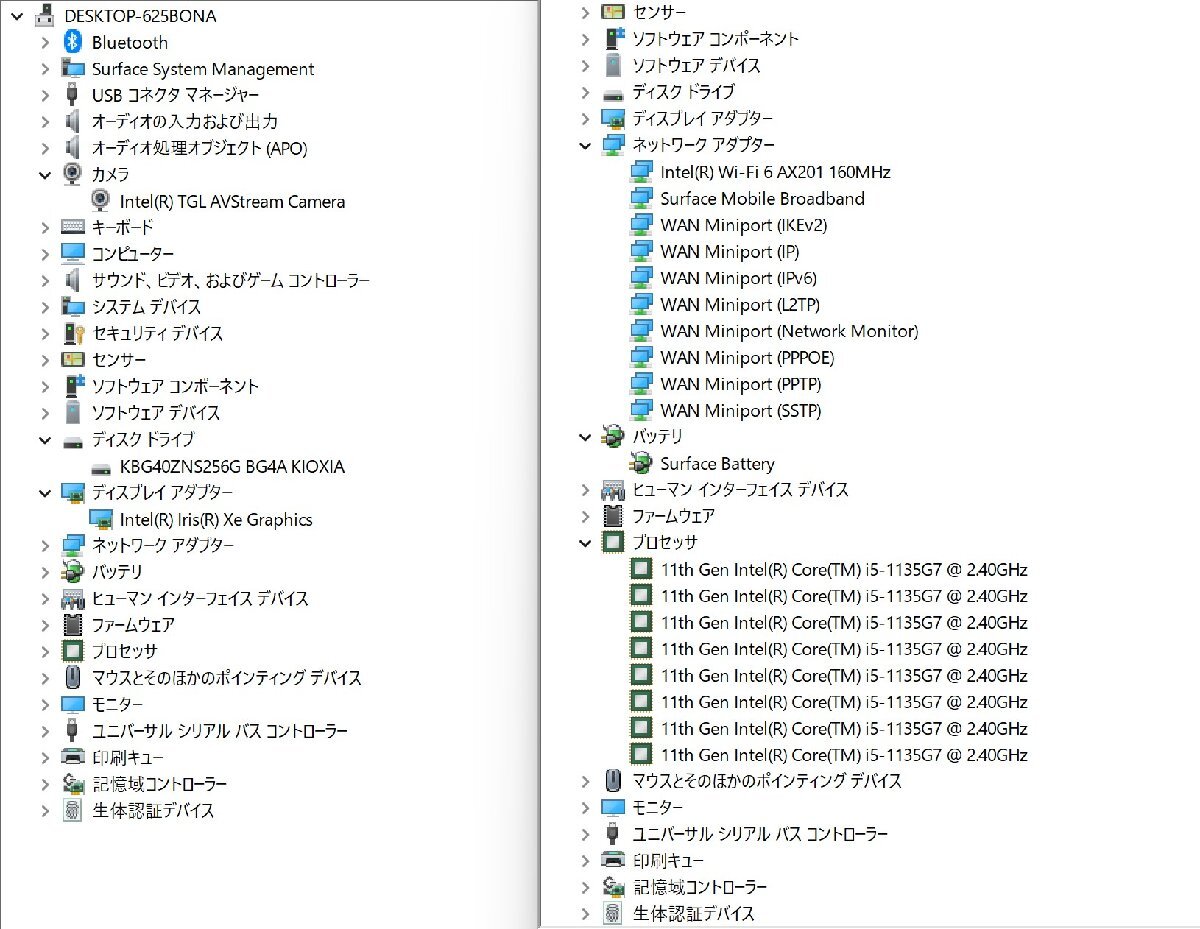Collapse the expanded ディスク ドライブ node
This screenshot has width=1200, height=929.
tap(45, 439)
